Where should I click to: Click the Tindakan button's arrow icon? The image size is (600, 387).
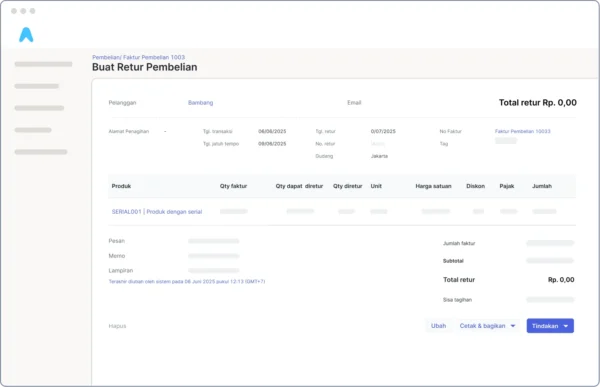pos(566,326)
